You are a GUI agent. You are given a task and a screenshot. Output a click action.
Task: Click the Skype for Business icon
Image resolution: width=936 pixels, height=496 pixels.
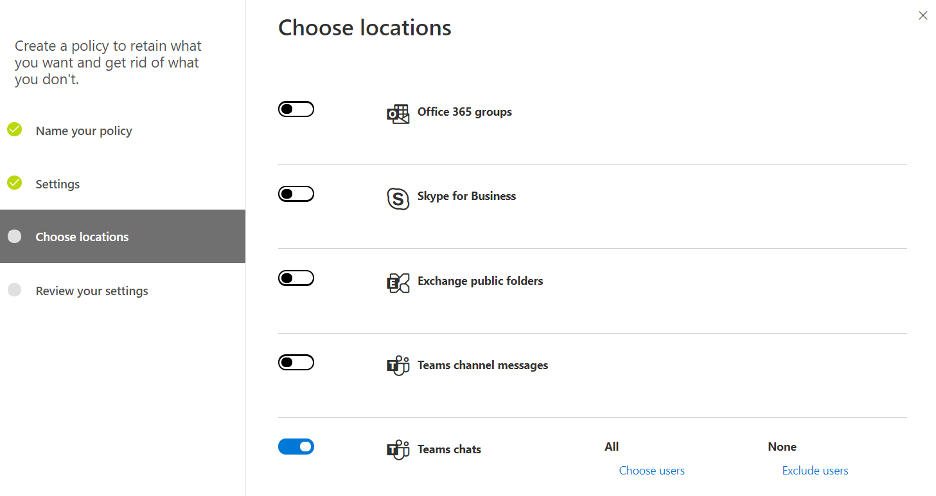click(398, 198)
